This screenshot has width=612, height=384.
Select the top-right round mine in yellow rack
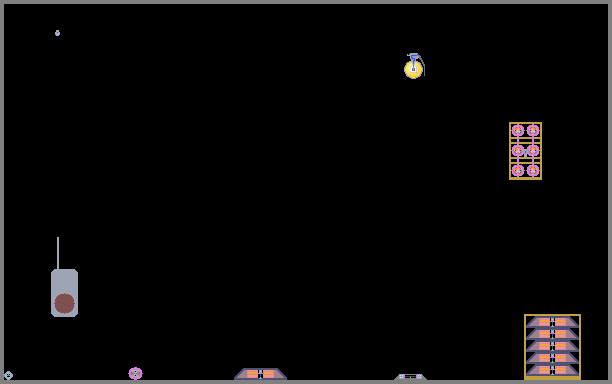click(x=533, y=130)
